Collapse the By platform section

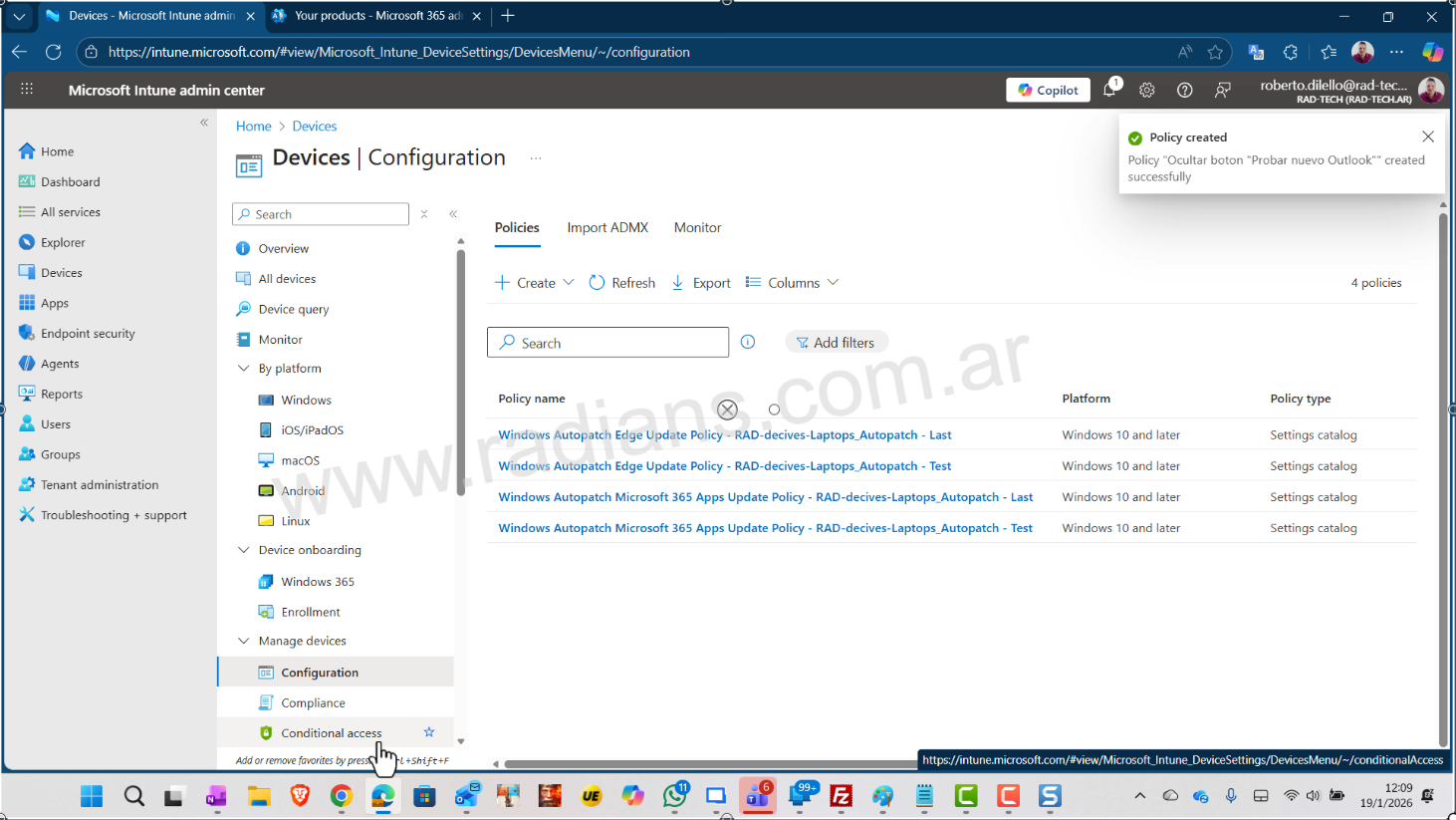click(x=244, y=369)
